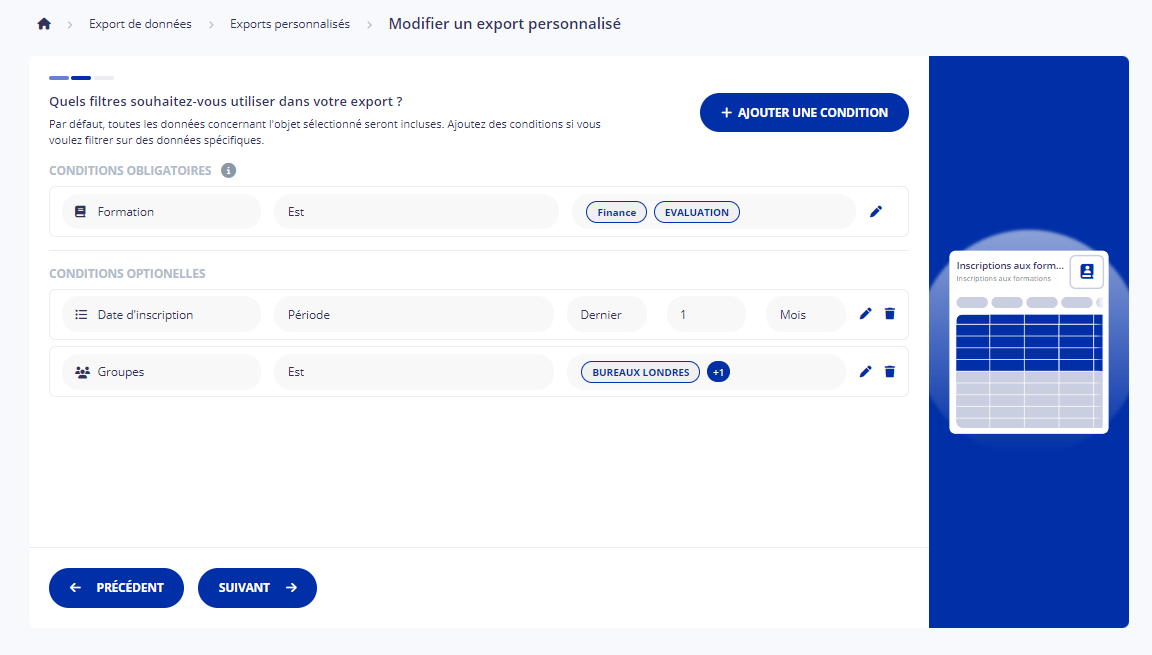Click the contact icon on export preview card

pyautogui.click(x=1087, y=271)
